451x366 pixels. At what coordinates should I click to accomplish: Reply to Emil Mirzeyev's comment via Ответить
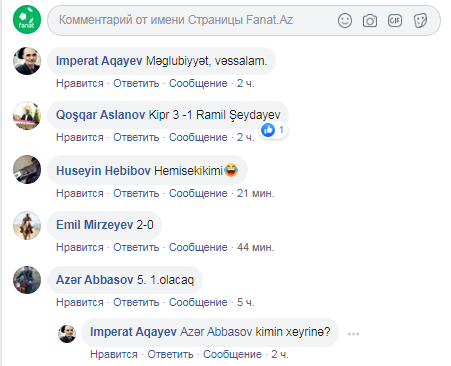point(136,247)
